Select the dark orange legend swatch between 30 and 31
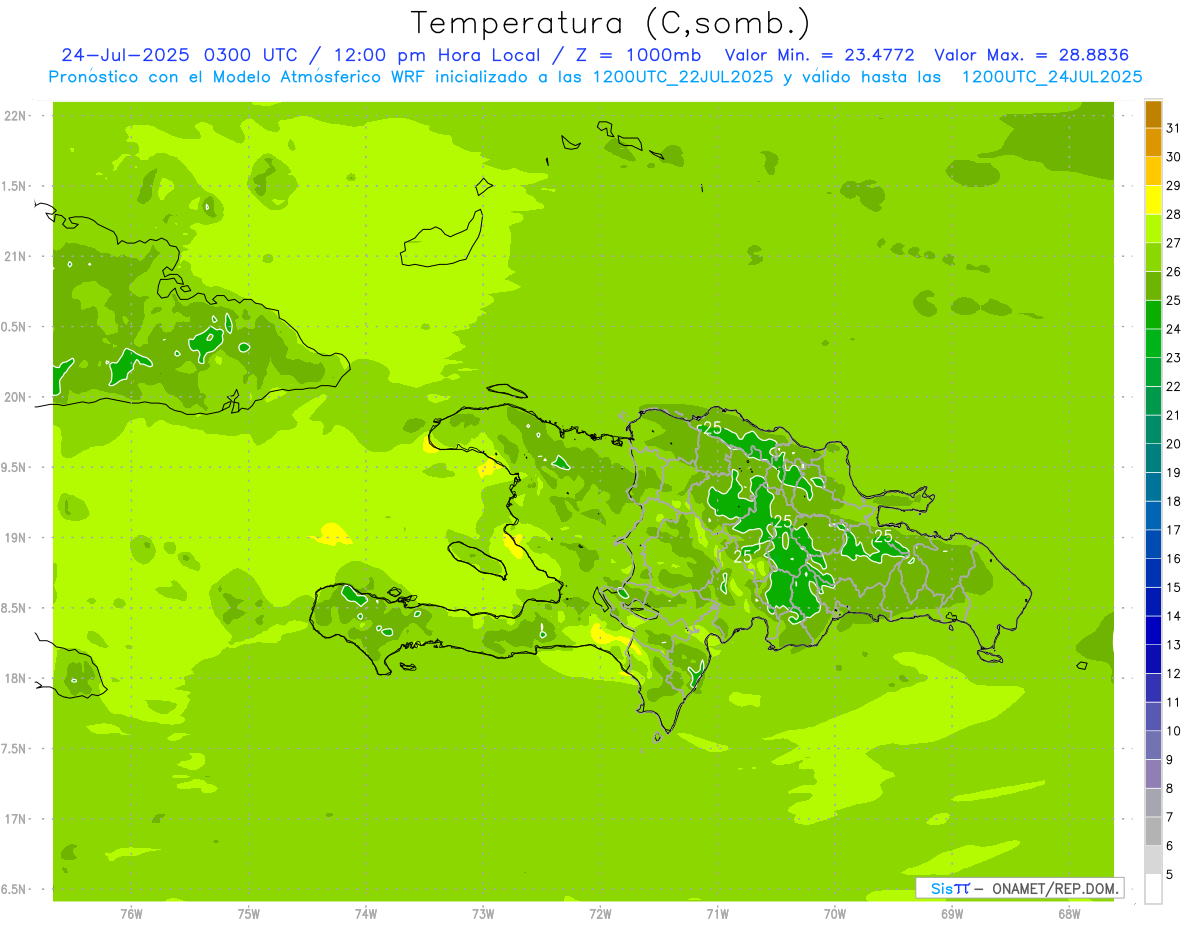 (1153, 143)
